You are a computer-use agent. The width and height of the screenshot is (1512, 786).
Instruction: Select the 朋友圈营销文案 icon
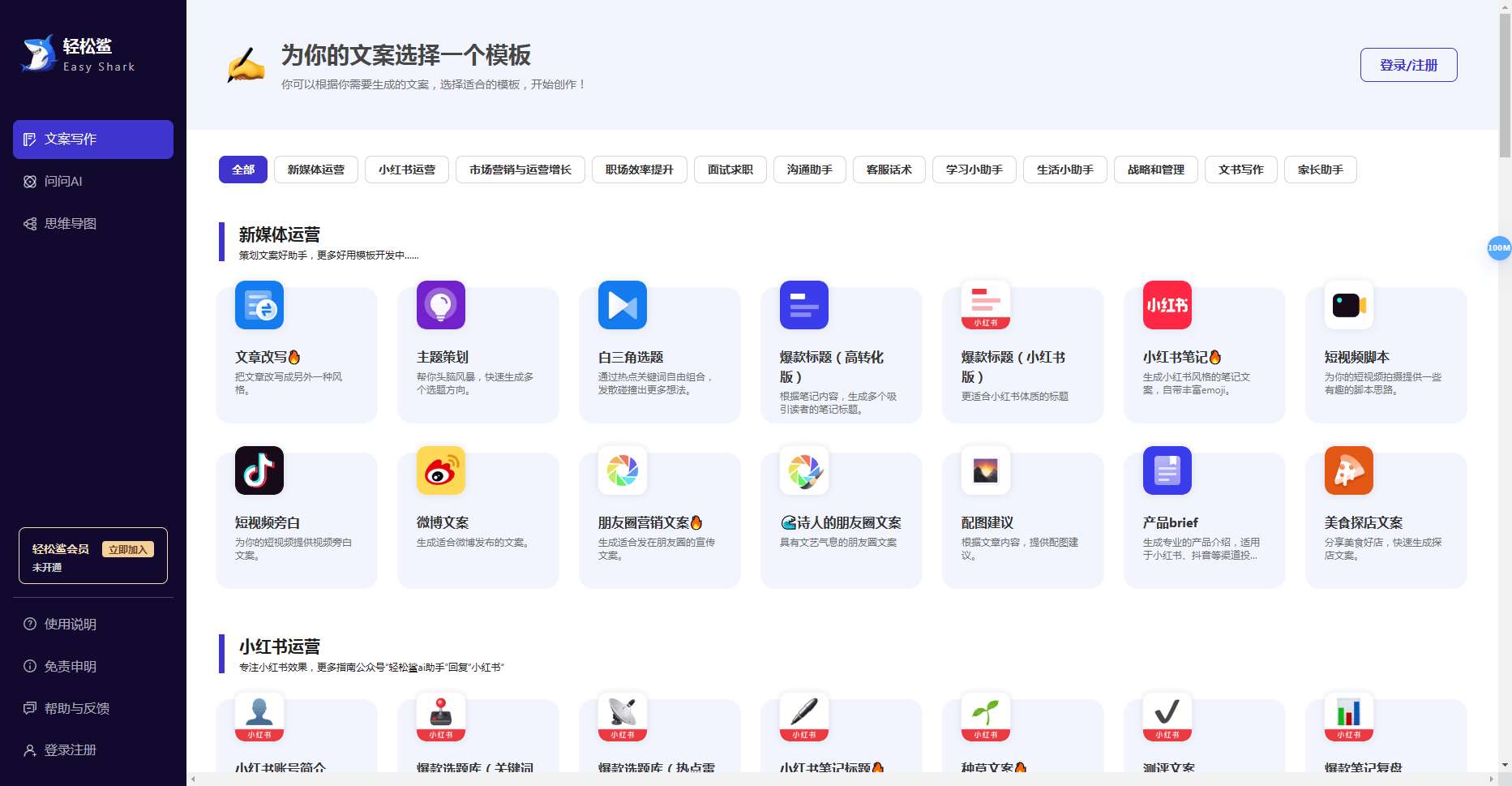coord(623,470)
